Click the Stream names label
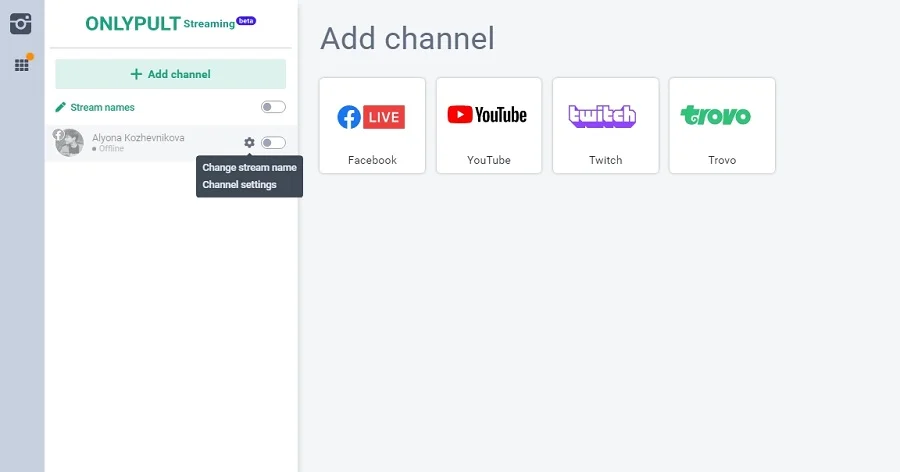Image resolution: width=900 pixels, height=472 pixels. (x=102, y=107)
